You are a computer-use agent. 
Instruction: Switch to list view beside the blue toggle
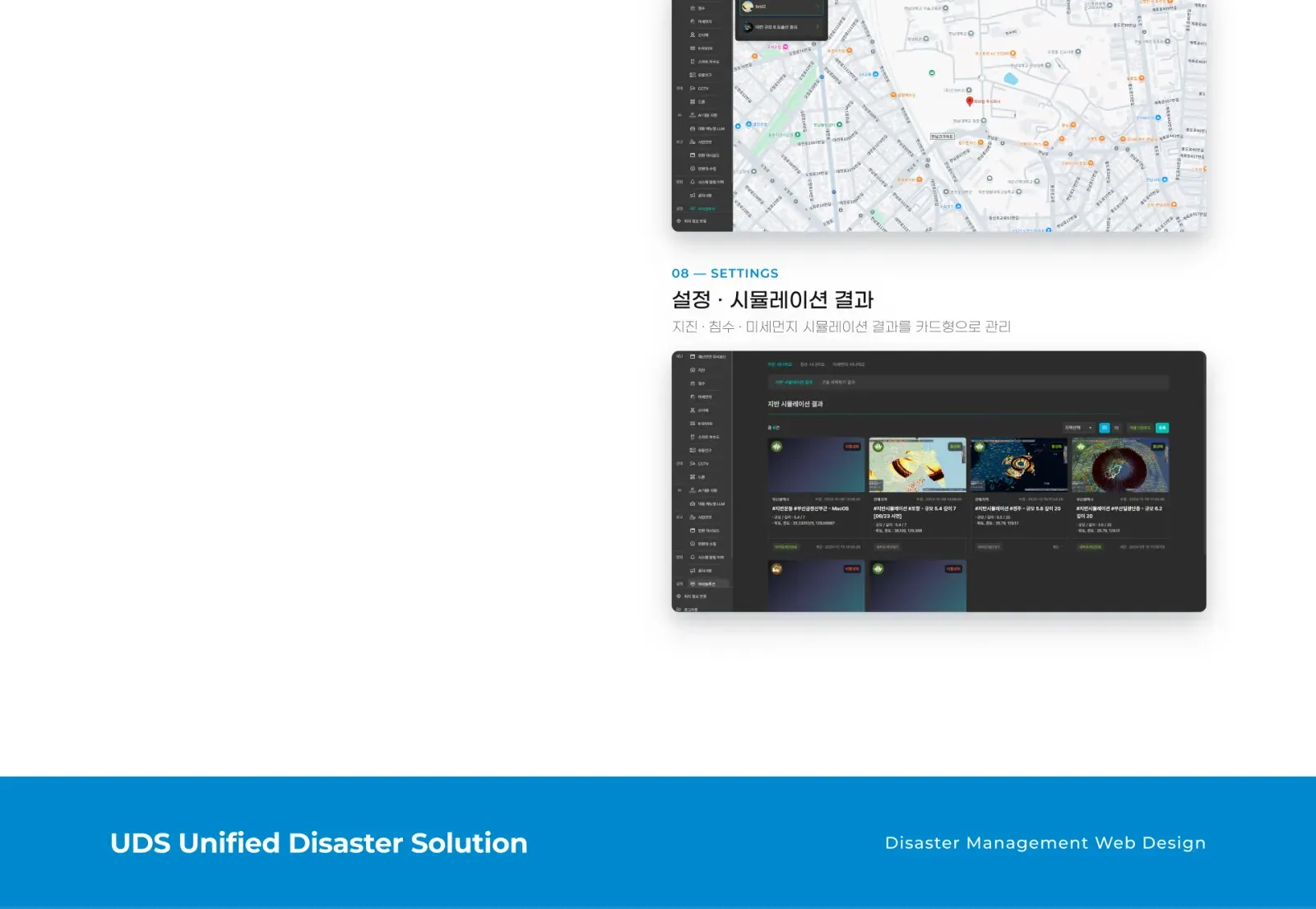[x=1116, y=428]
